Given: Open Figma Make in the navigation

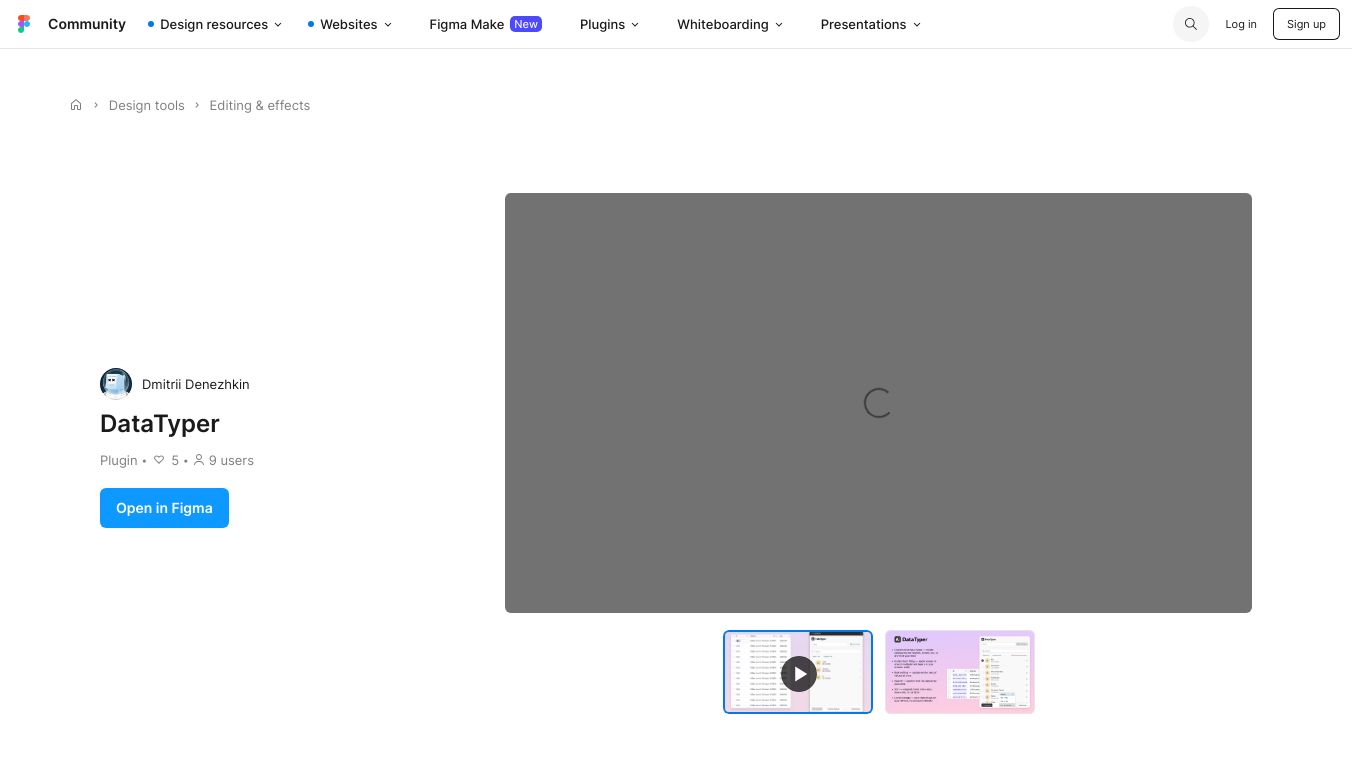Looking at the screenshot, I should (485, 24).
